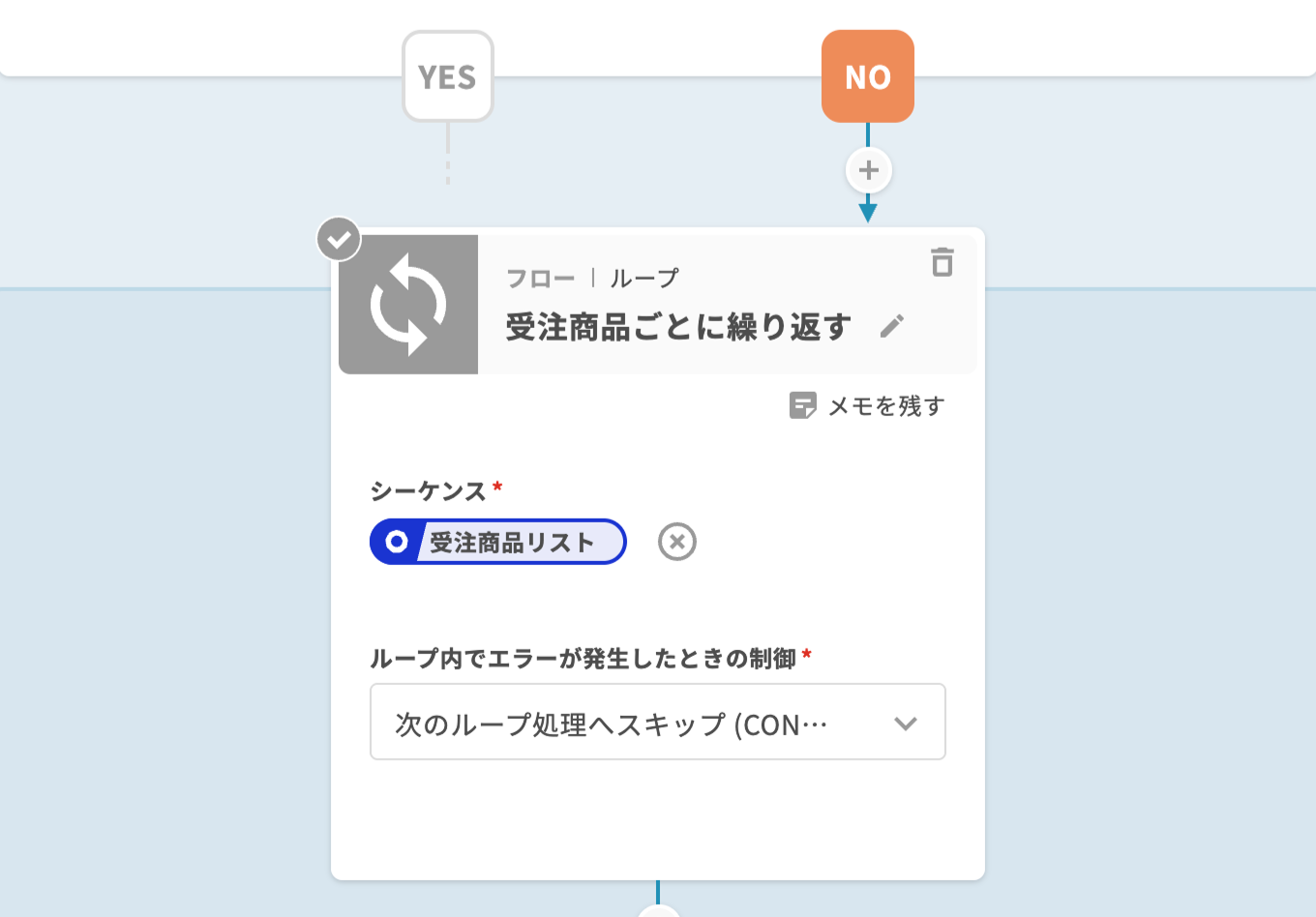Edit the step title using the pencil icon
The height and width of the screenshot is (917, 1316).
[x=892, y=326]
